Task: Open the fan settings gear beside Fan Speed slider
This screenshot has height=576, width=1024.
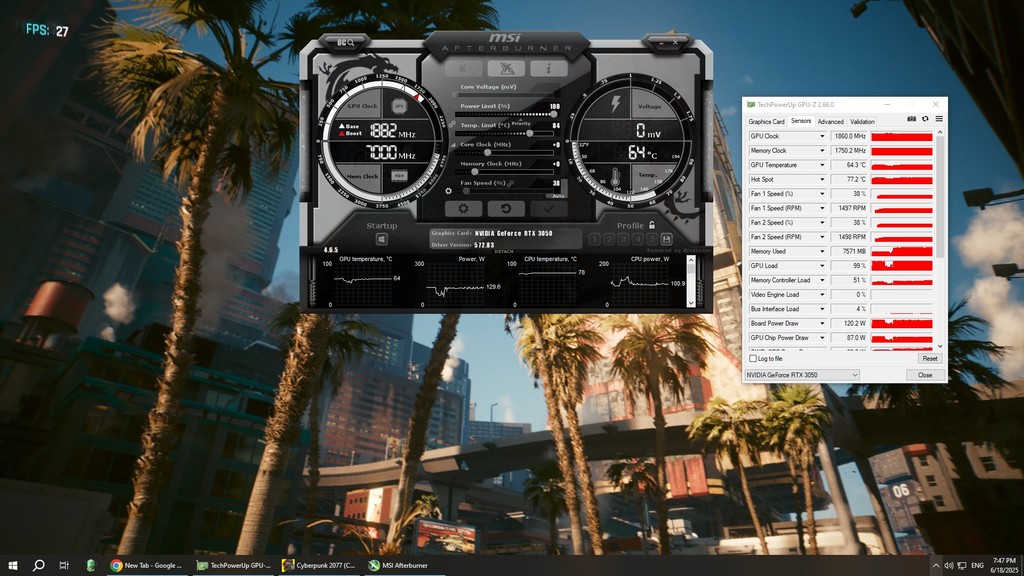Action: 449,191
